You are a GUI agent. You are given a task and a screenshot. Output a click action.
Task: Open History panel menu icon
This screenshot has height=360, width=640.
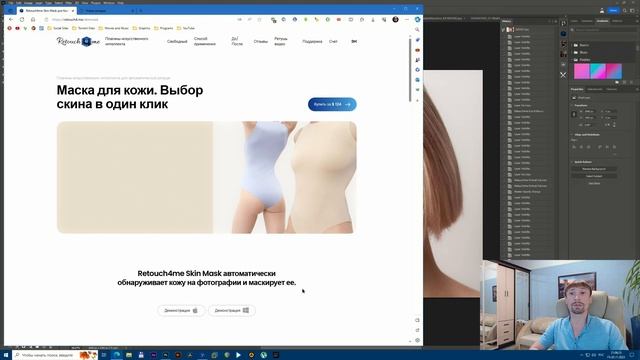click(x=555, y=21)
